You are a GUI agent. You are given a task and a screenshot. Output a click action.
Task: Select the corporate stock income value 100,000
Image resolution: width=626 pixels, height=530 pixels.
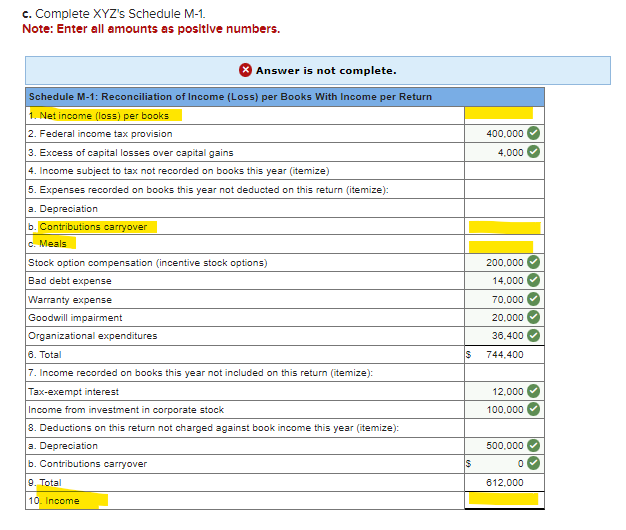pyautogui.click(x=505, y=409)
